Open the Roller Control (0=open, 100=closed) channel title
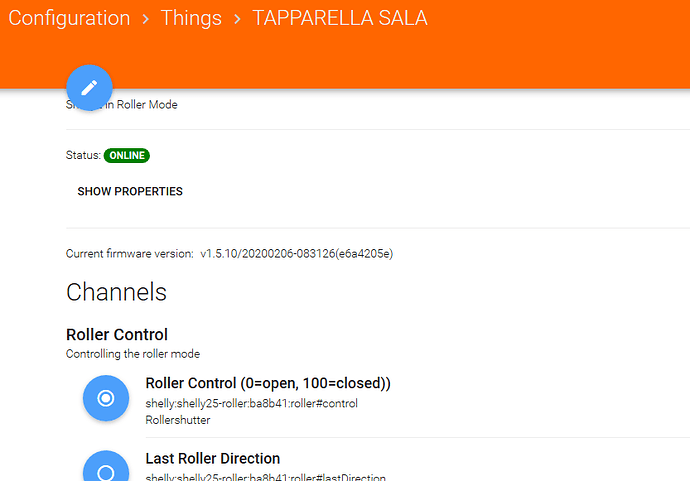 pyautogui.click(x=267, y=383)
